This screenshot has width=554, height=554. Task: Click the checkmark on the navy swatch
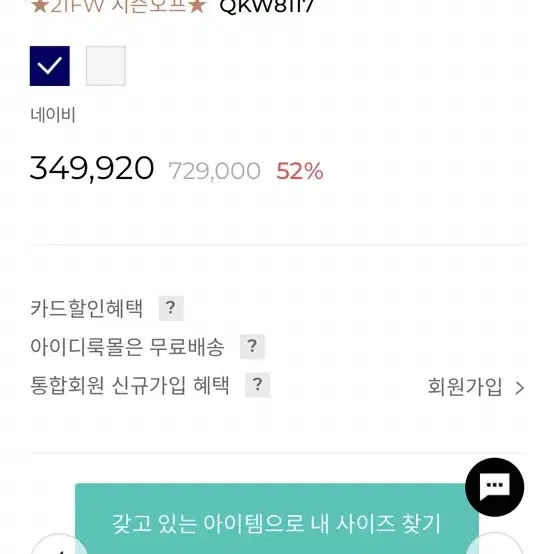(49, 66)
